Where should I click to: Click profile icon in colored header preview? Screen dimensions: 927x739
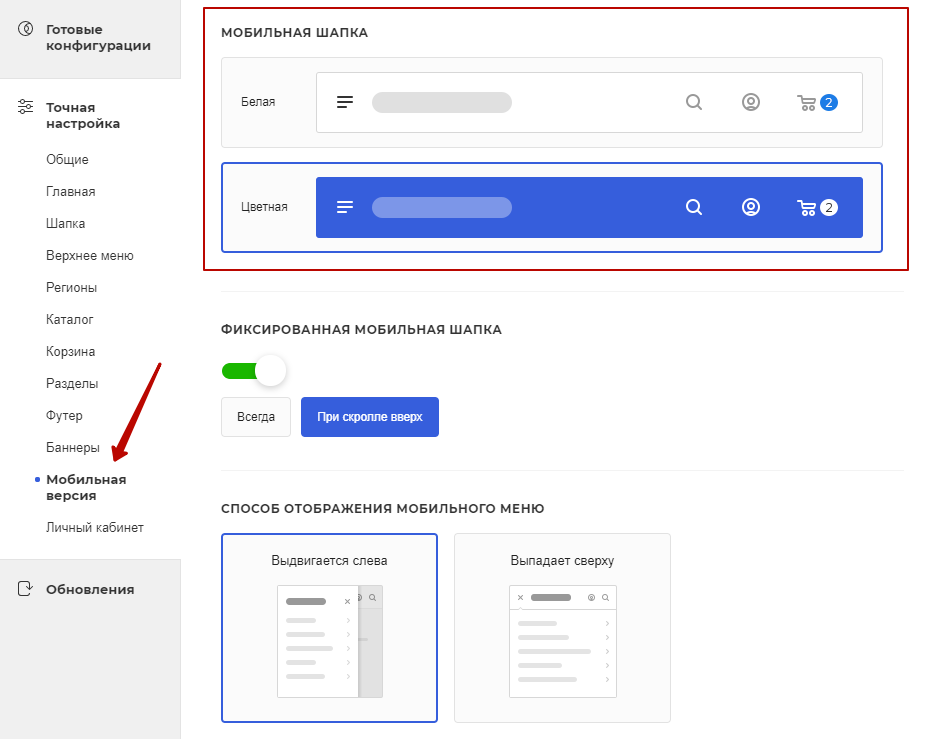(x=751, y=208)
